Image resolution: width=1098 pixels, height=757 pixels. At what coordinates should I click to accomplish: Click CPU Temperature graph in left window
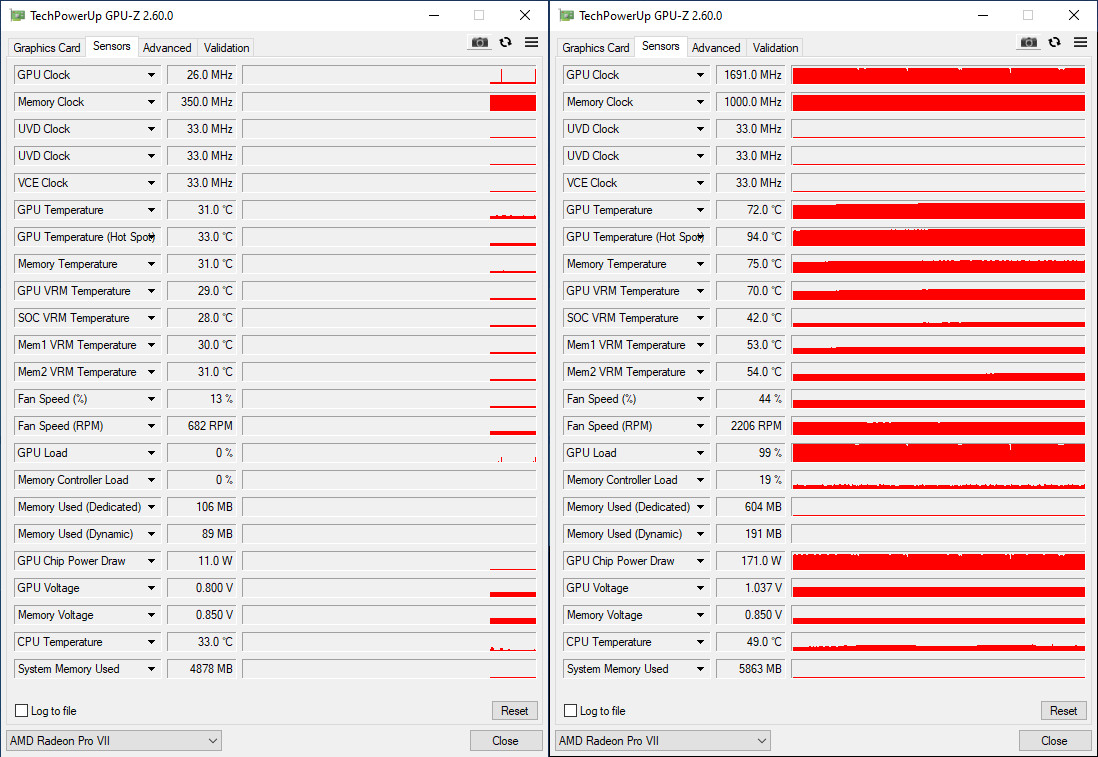(x=389, y=642)
